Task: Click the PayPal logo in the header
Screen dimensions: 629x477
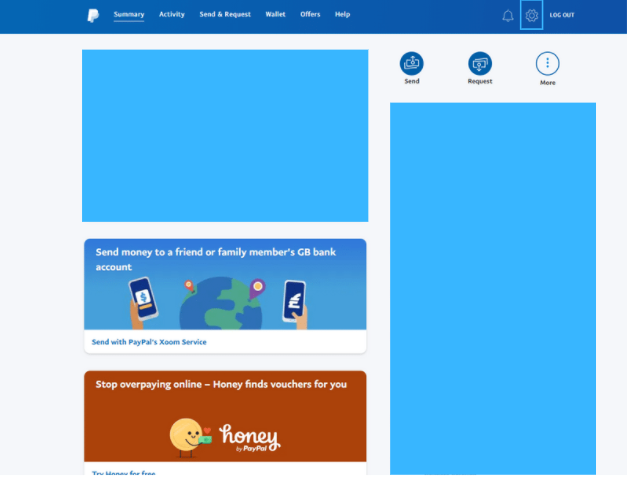Action: tap(93, 15)
